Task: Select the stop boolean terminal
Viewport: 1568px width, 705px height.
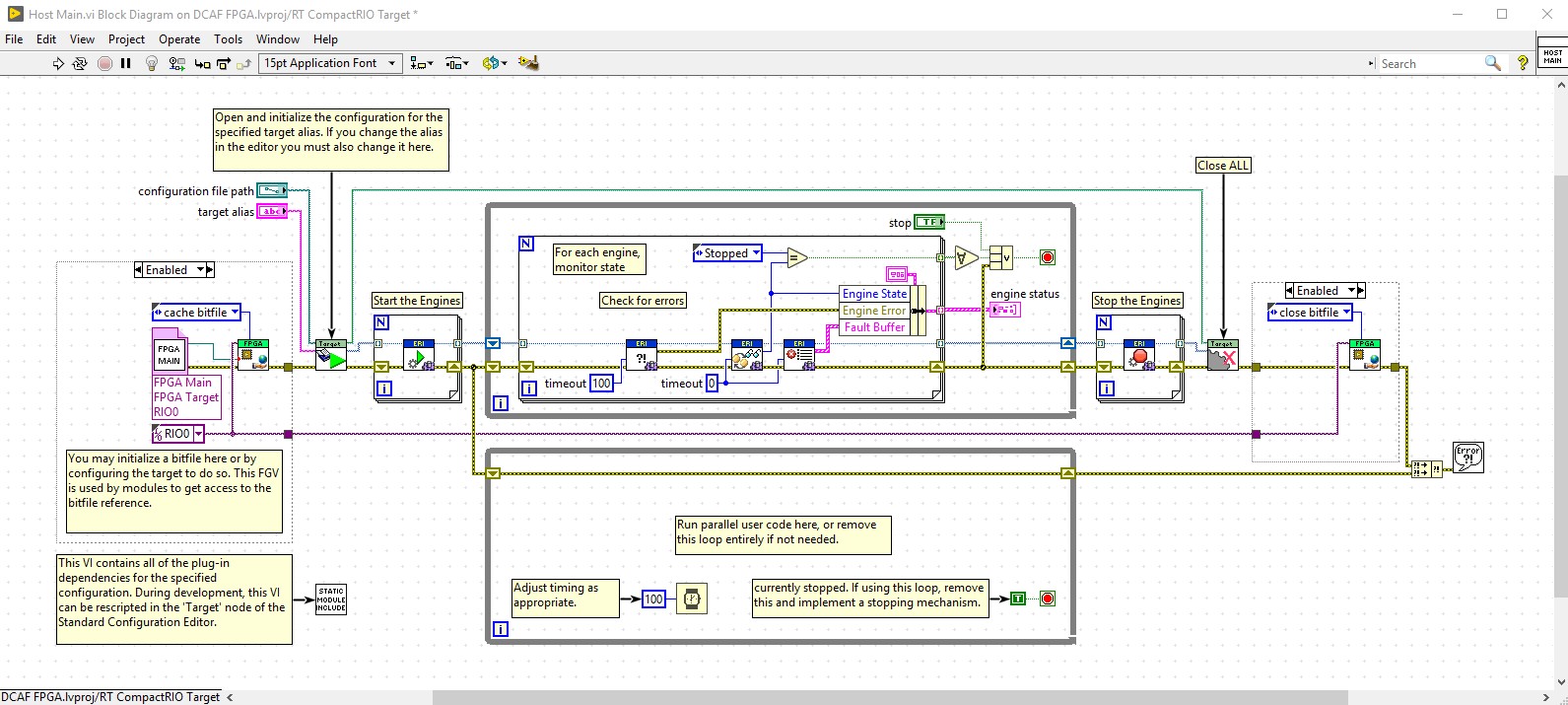Action: point(929,222)
